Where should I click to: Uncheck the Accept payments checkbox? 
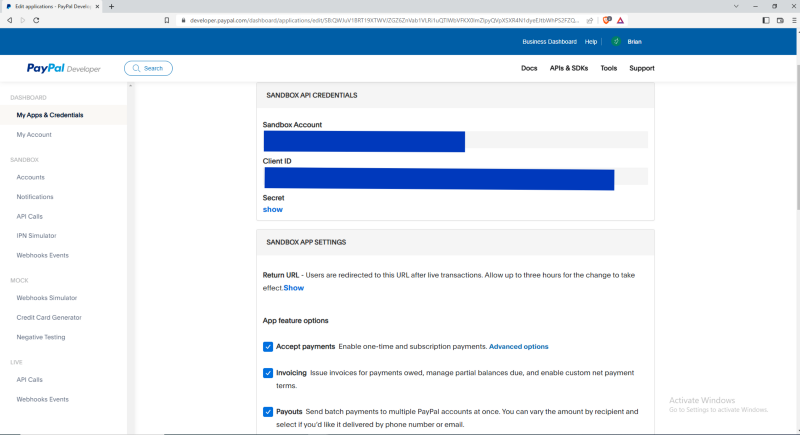coord(268,347)
